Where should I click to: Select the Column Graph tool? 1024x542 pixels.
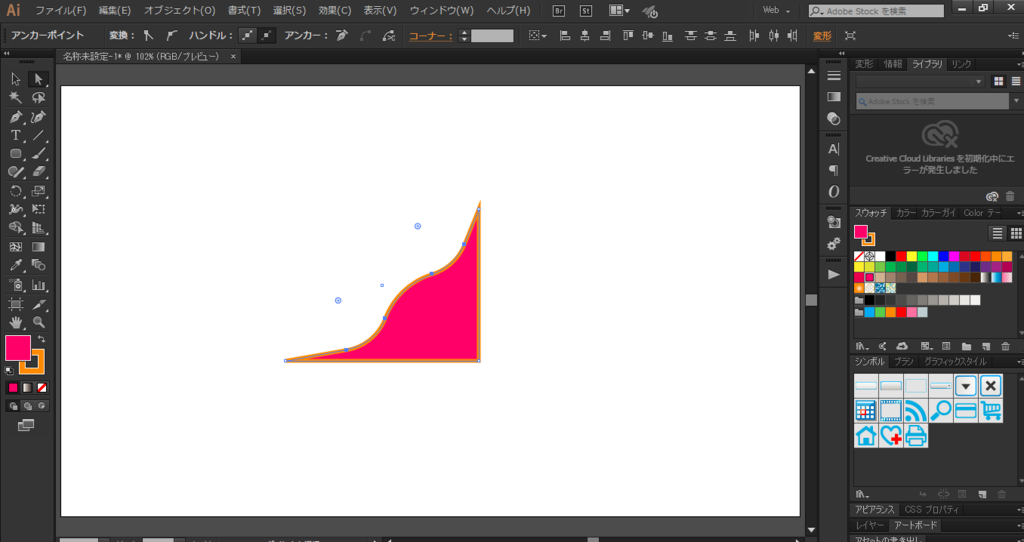[39, 285]
